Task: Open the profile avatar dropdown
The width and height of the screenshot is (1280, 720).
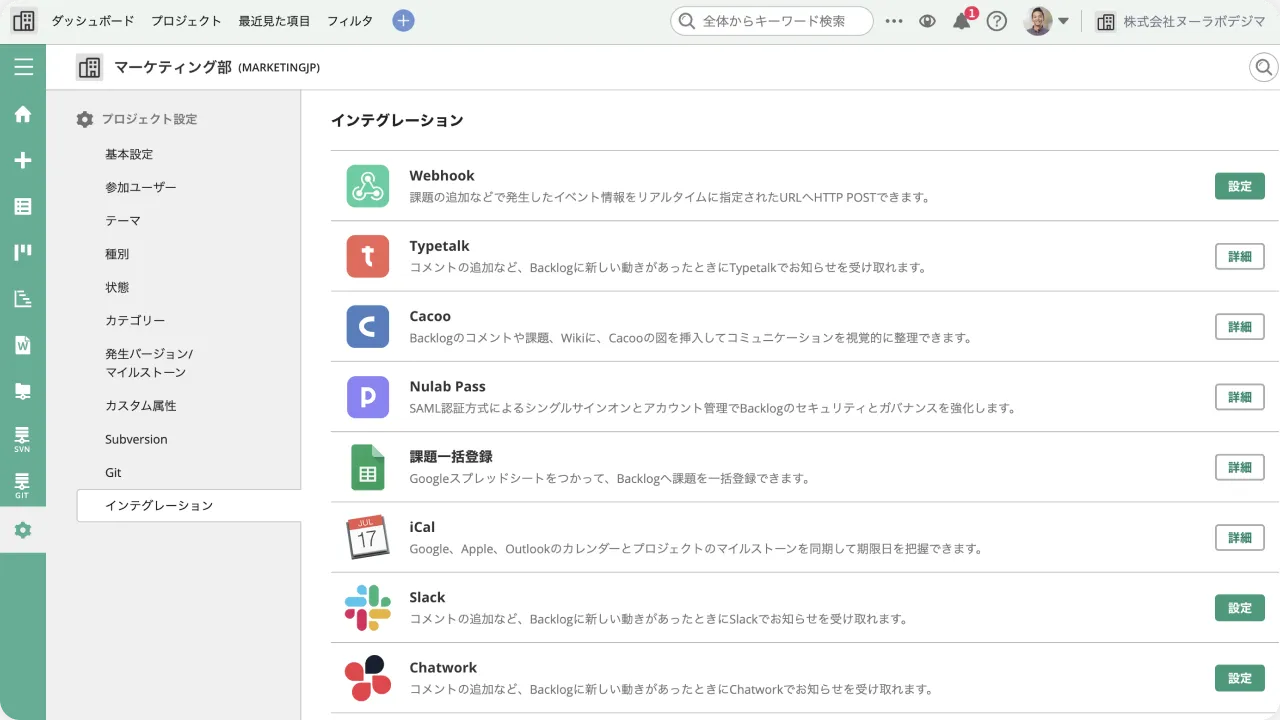Action: [1038, 20]
